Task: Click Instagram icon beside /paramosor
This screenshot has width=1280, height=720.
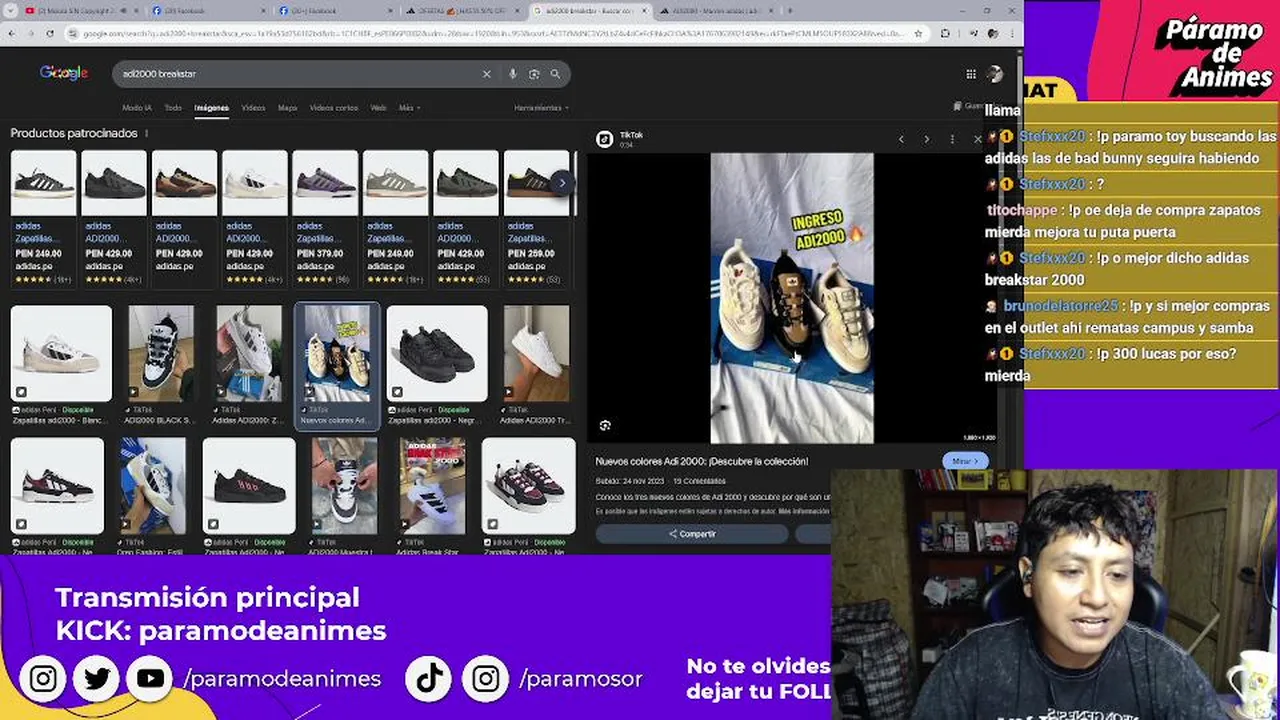Action: tap(485, 679)
